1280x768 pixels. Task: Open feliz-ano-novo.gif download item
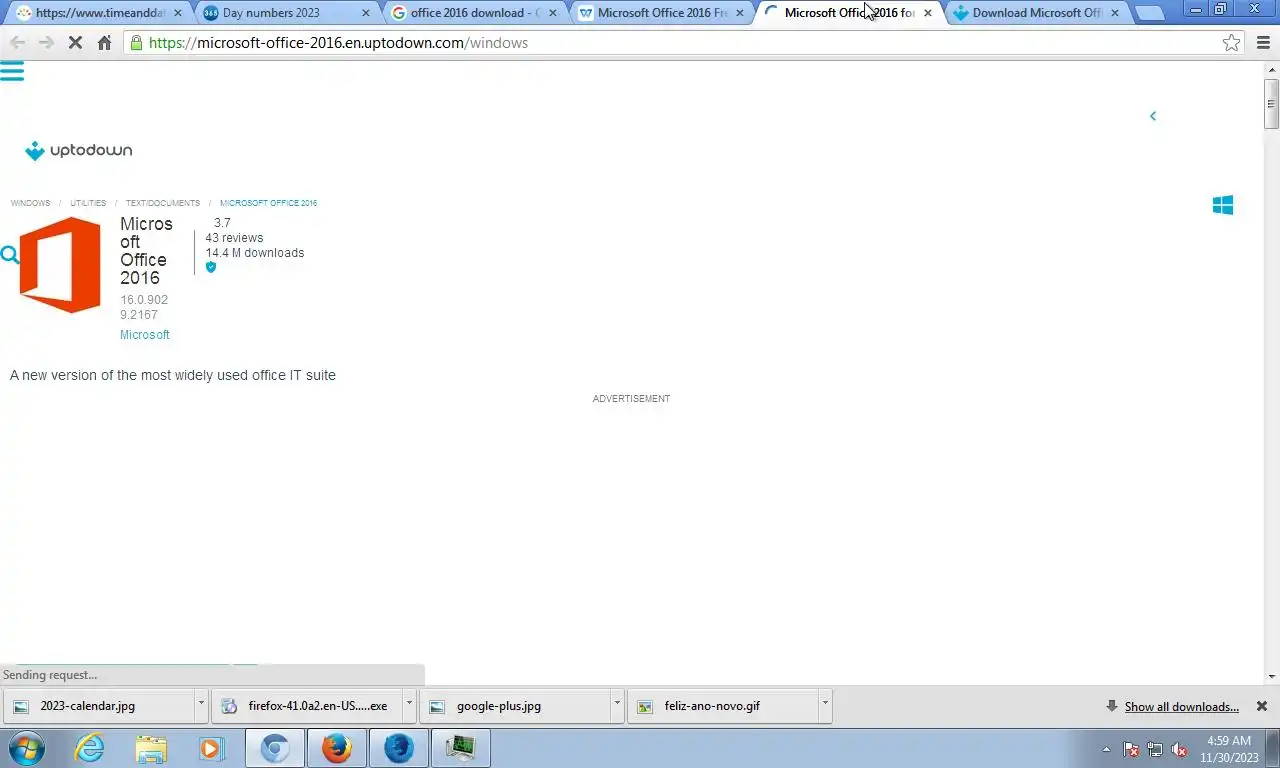pos(722,706)
